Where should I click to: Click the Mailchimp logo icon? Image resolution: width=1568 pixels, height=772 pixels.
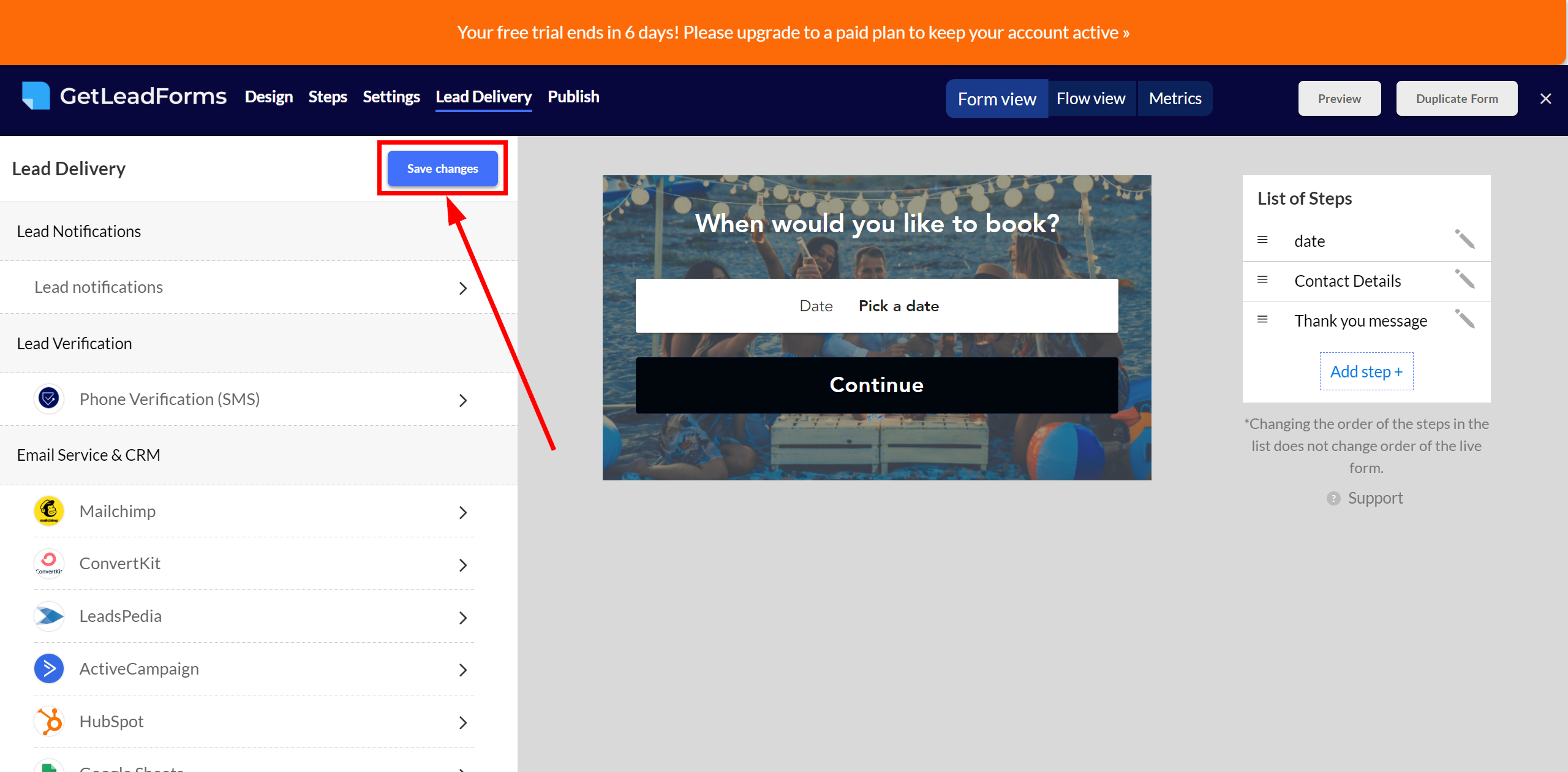tap(49, 511)
